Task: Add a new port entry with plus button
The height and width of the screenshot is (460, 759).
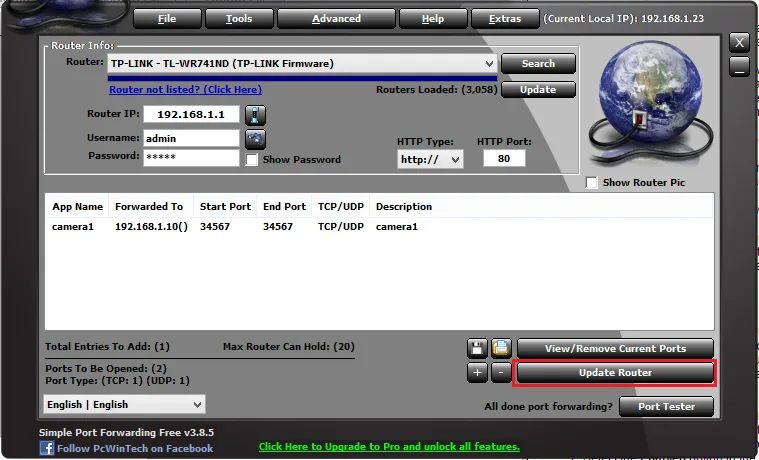Action: tap(477, 372)
